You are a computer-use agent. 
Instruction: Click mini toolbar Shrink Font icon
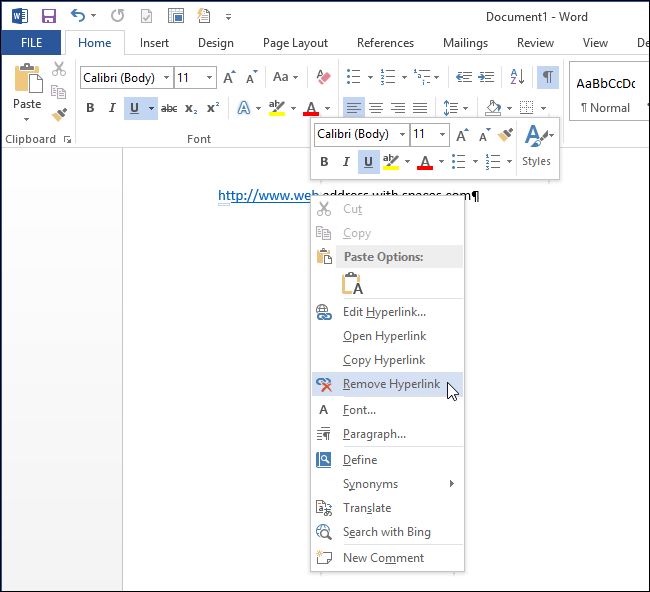[x=484, y=135]
